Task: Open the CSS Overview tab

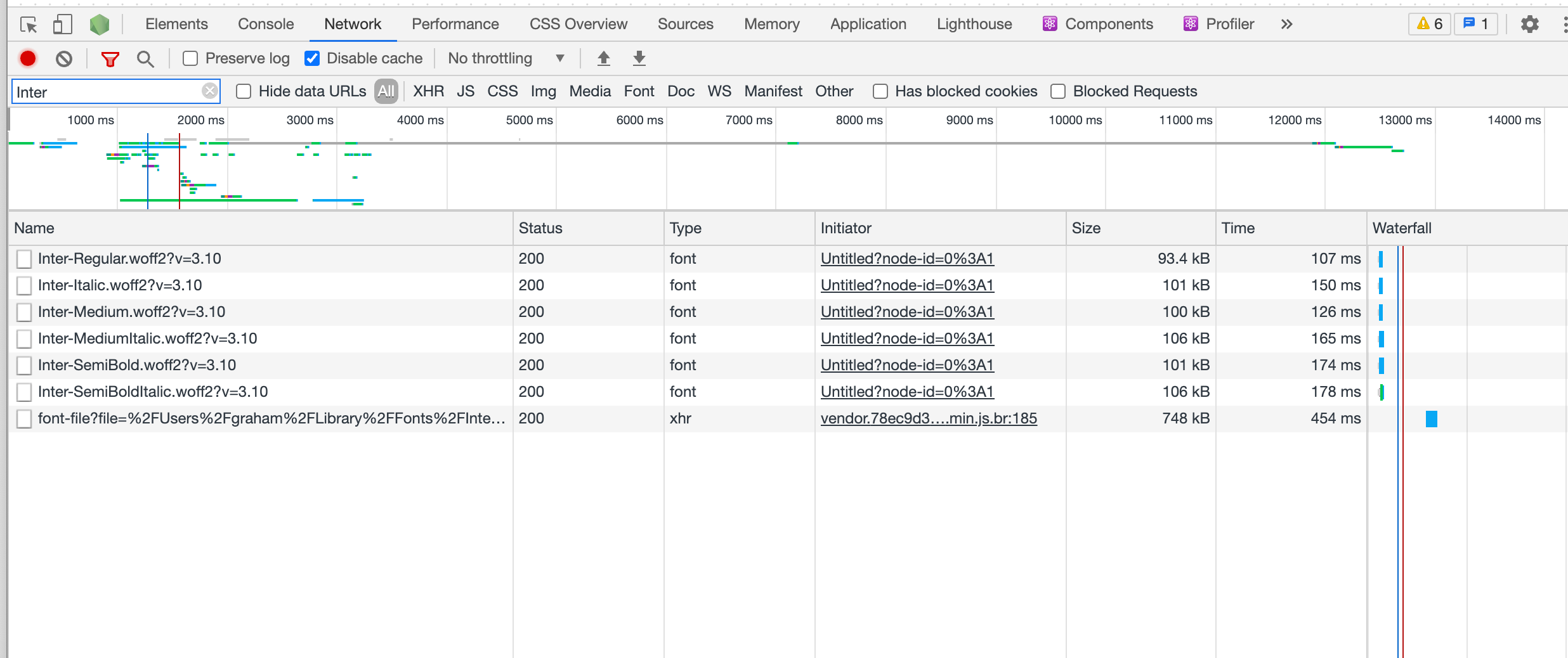Action: (578, 24)
